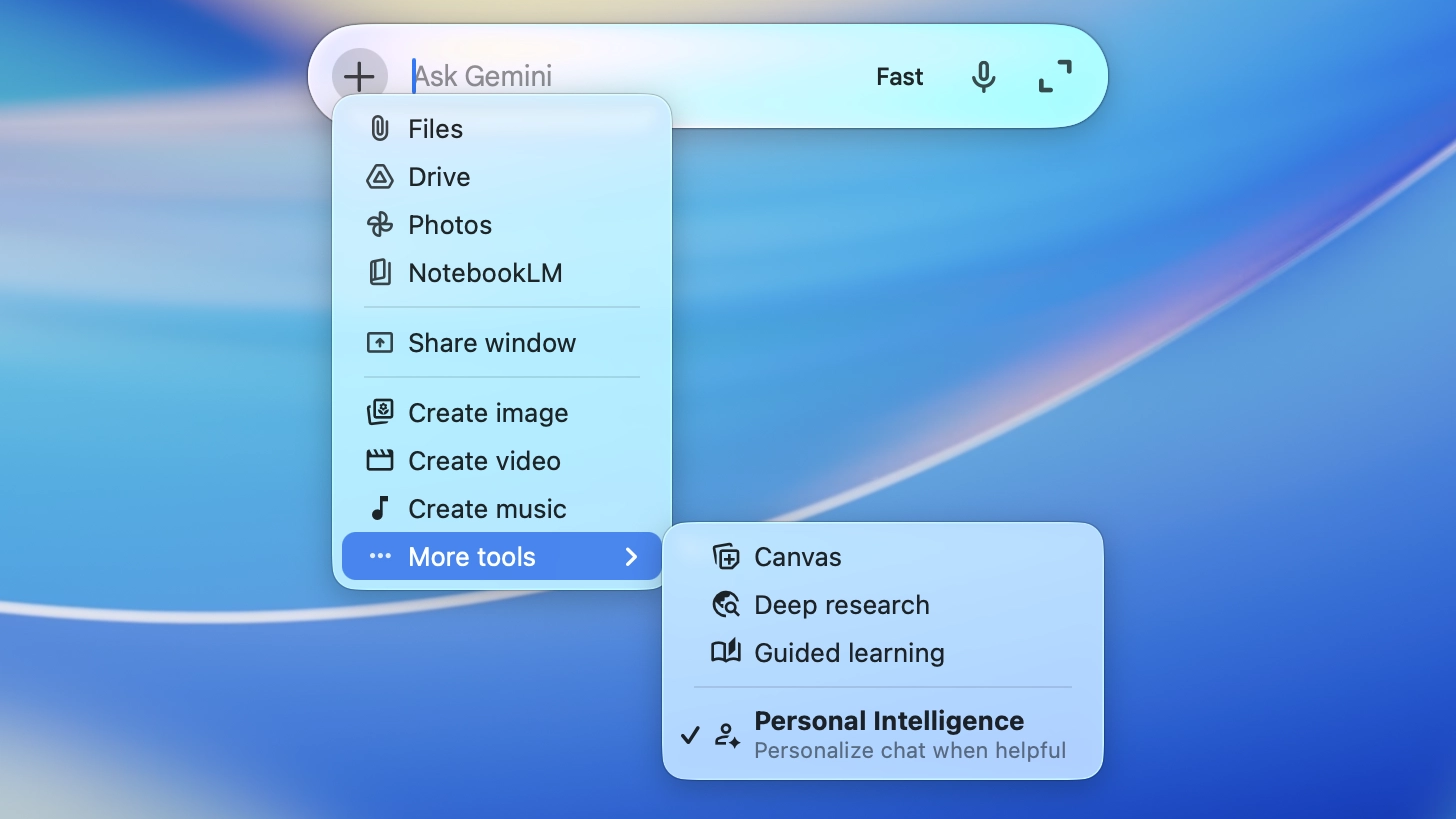Click the expand window icon
This screenshot has height=819, width=1456.
point(1055,77)
